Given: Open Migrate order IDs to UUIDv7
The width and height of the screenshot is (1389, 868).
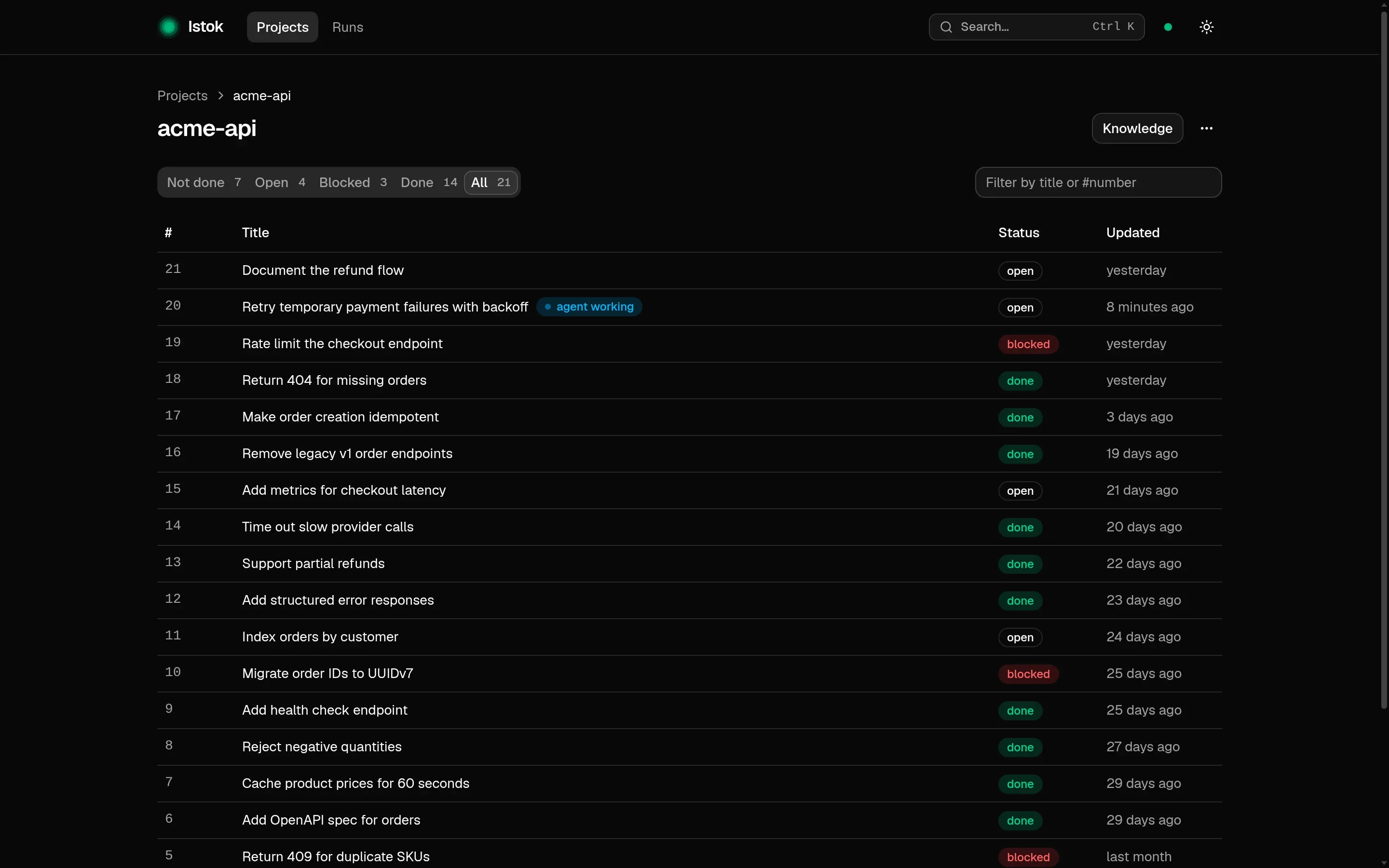Looking at the screenshot, I should click(328, 673).
